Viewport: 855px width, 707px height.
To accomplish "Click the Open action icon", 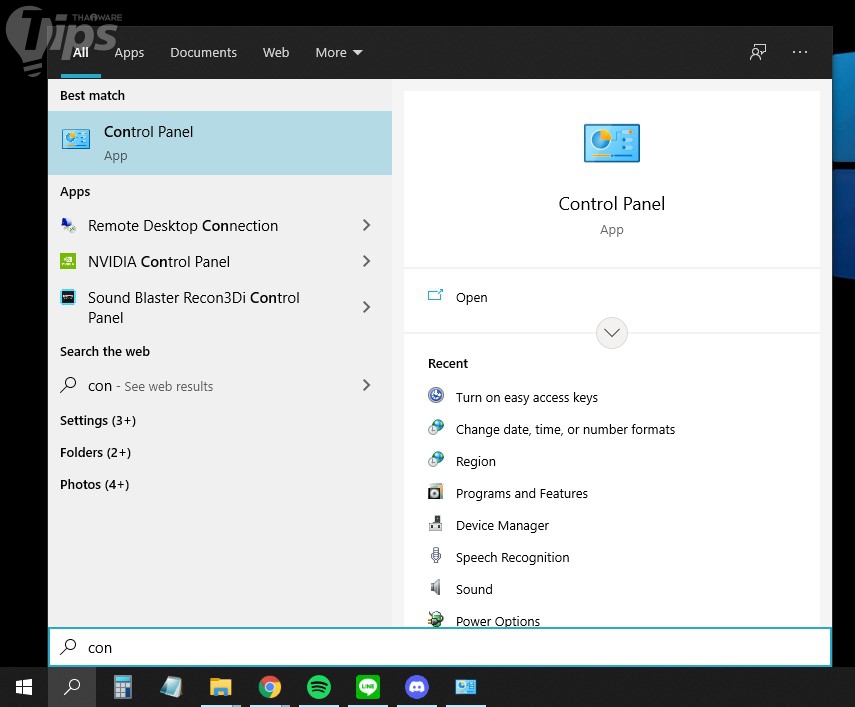I will (x=435, y=295).
